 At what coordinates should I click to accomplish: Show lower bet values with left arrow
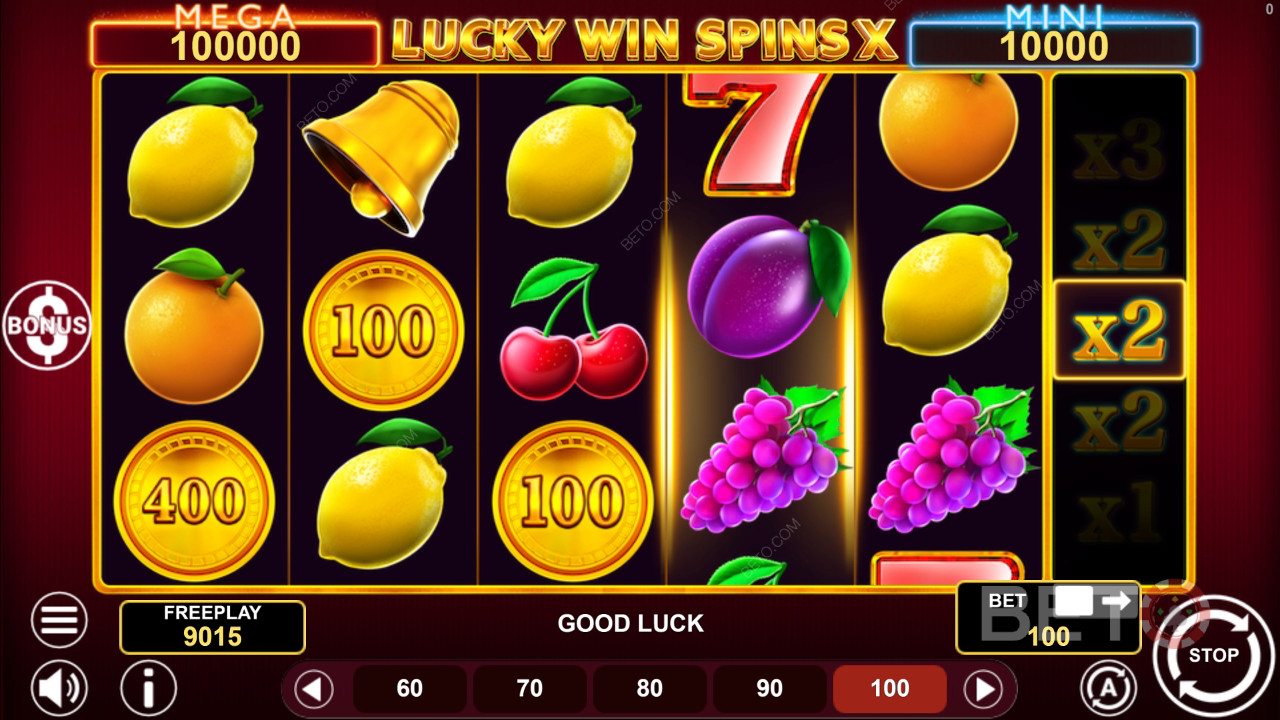[x=314, y=689]
